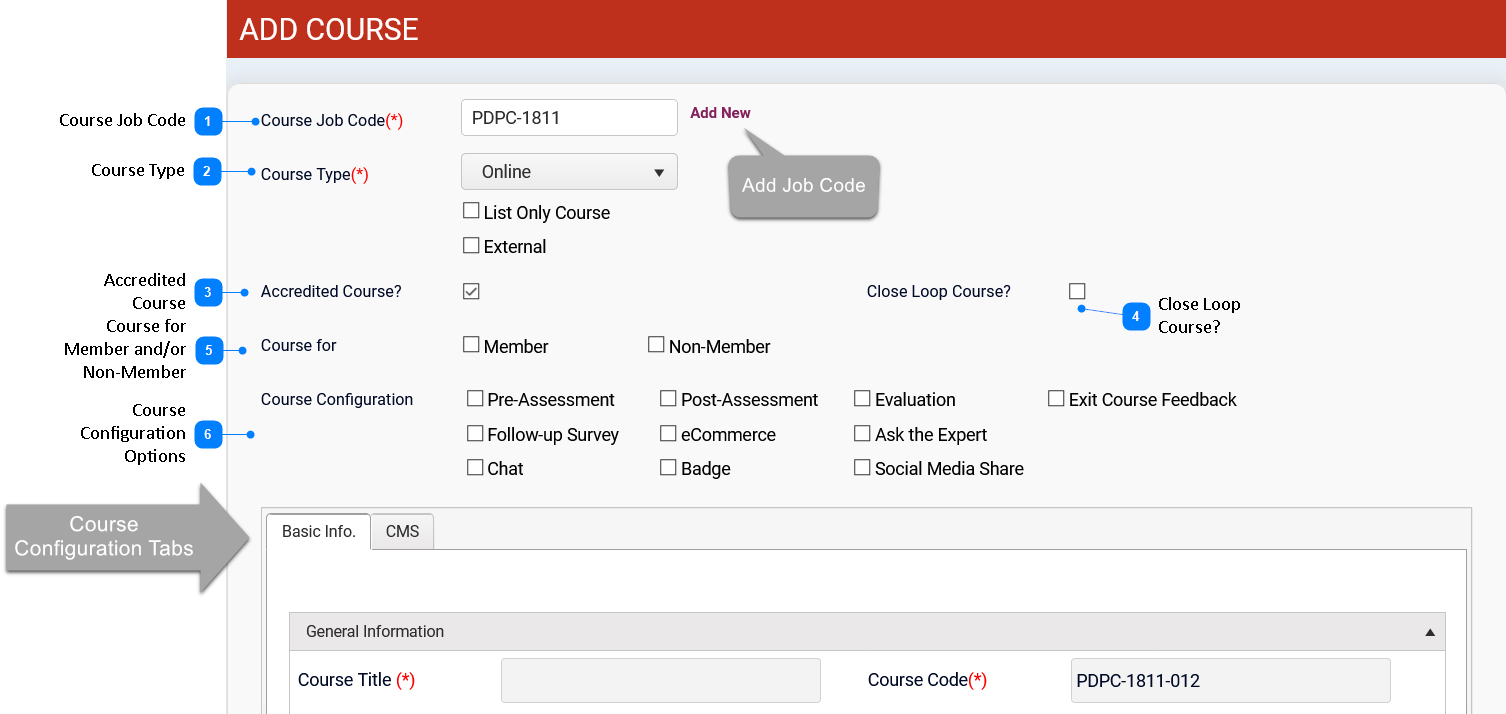The height and width of the screenshot is (714, 1506).
Task: Select the Non-Member checkbox
Action: pos(656,345)
